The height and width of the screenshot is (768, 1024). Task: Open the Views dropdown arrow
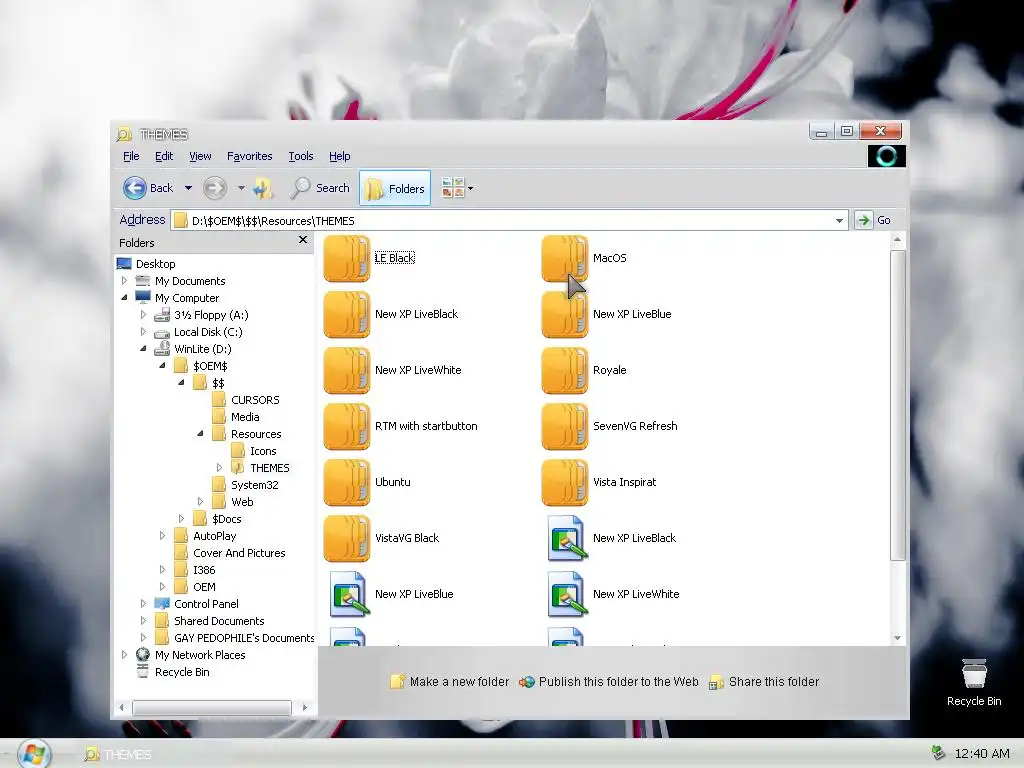tap(470, 189)
